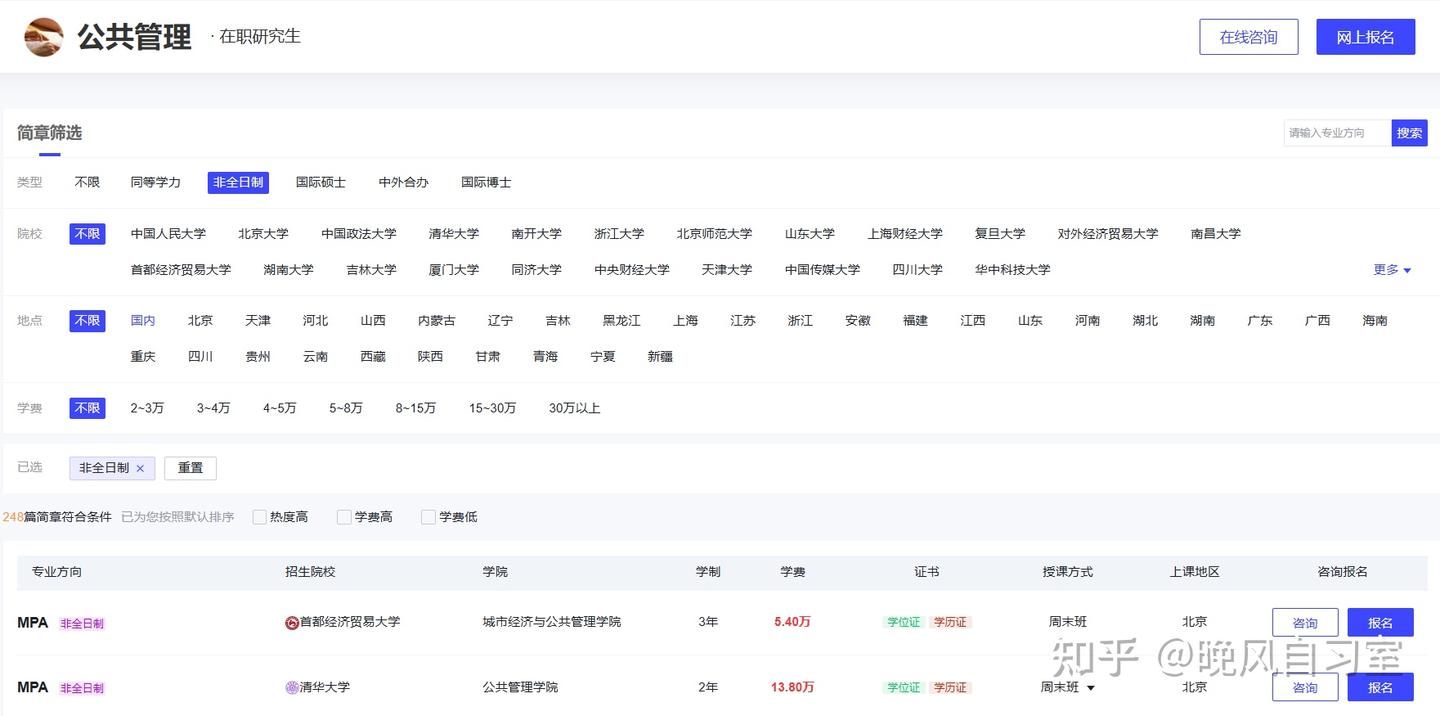Filter by 对外经济贸易大学
Image resolution: width=1440 pixels, height=716 pixels.
1108,234
